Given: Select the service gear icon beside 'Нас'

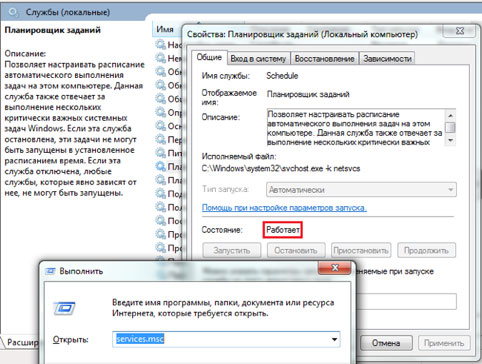Looking at the screenshot, I should pos(161,44).
